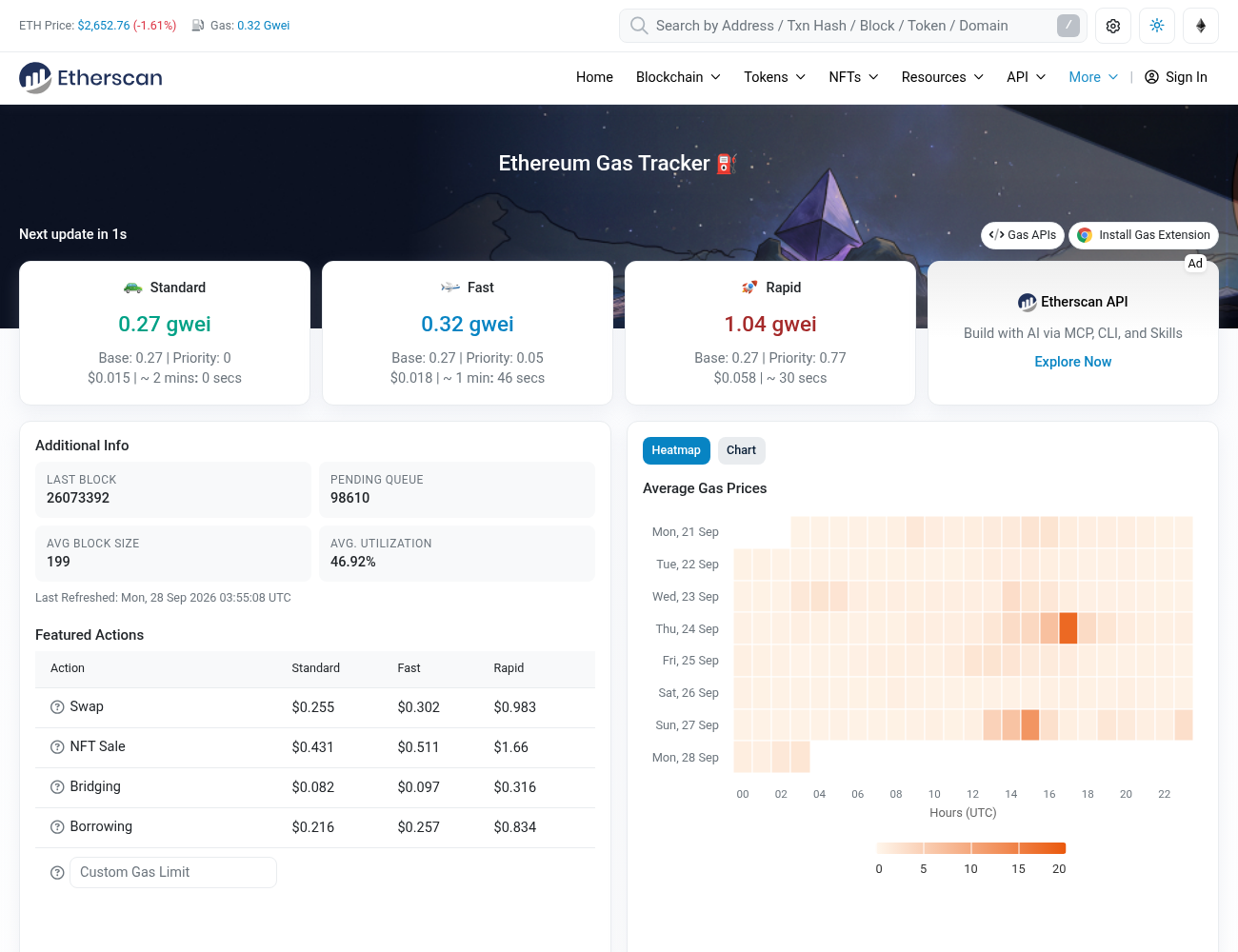Click the Rapid rocket icon
Viewport: 1238px width, 952px height.
pyautogui.click(x=749, y=288)
